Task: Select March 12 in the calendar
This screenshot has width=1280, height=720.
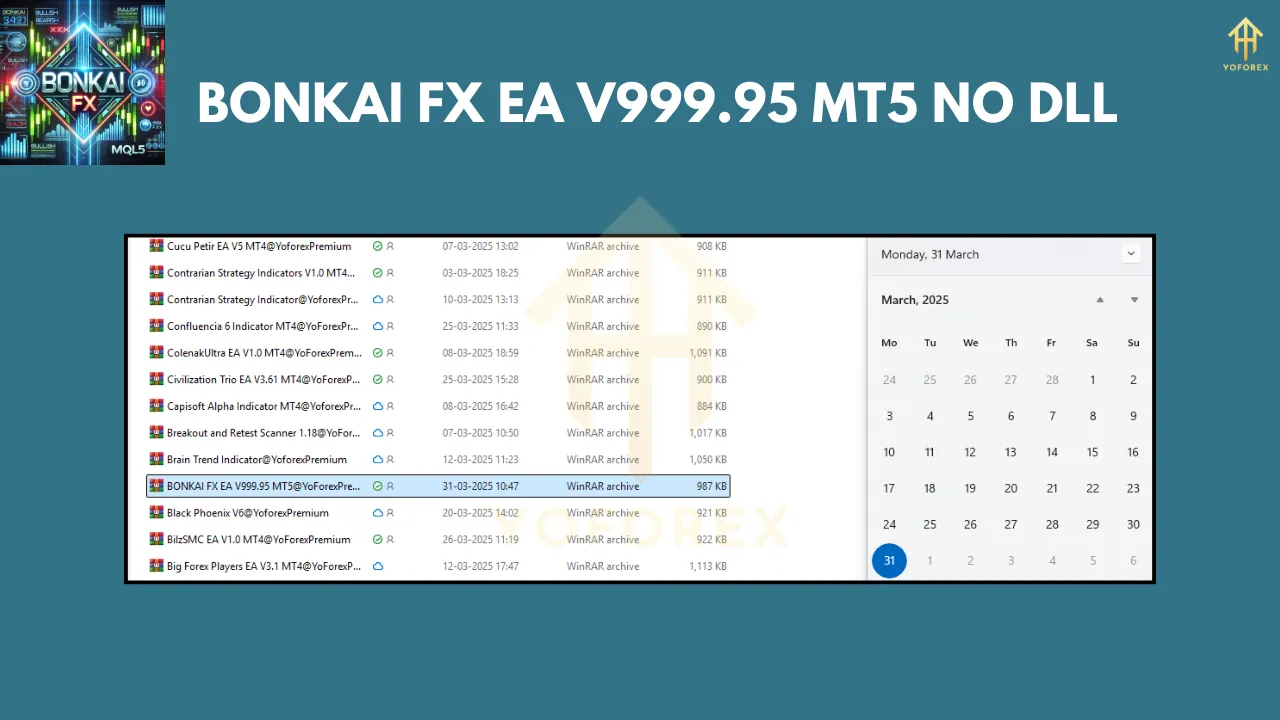Action: pyautogui.click(x=970, y=452)
